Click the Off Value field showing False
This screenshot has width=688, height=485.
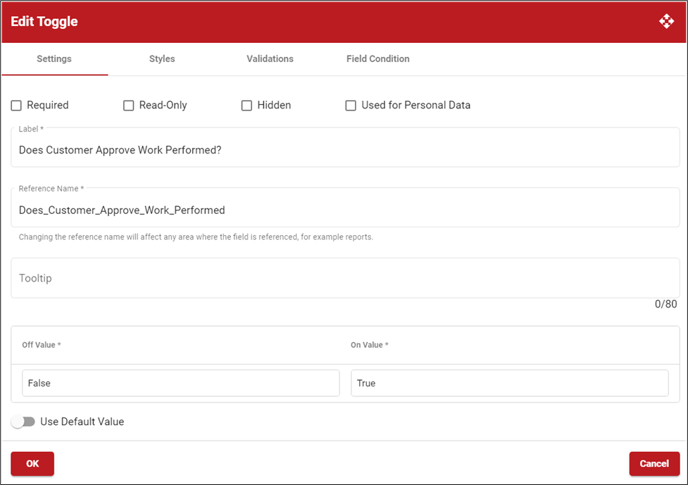click(181, 383)
